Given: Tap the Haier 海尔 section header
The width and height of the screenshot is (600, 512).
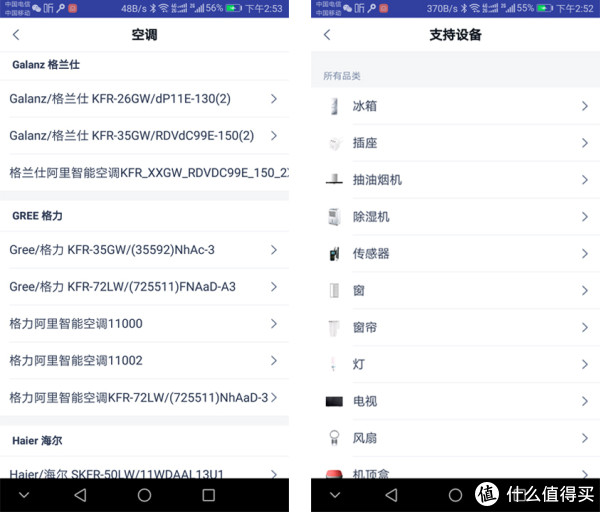Looking at the screenshot, I should 38,440.
